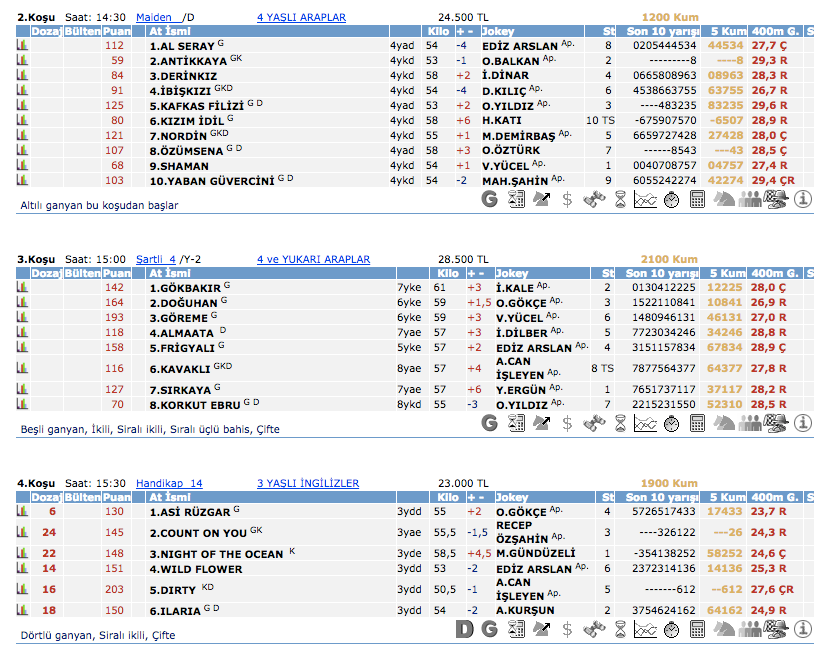Click the binoculars icon under race 2
Image resolution: width=832 pixels, height=658 pixels.
594,199
